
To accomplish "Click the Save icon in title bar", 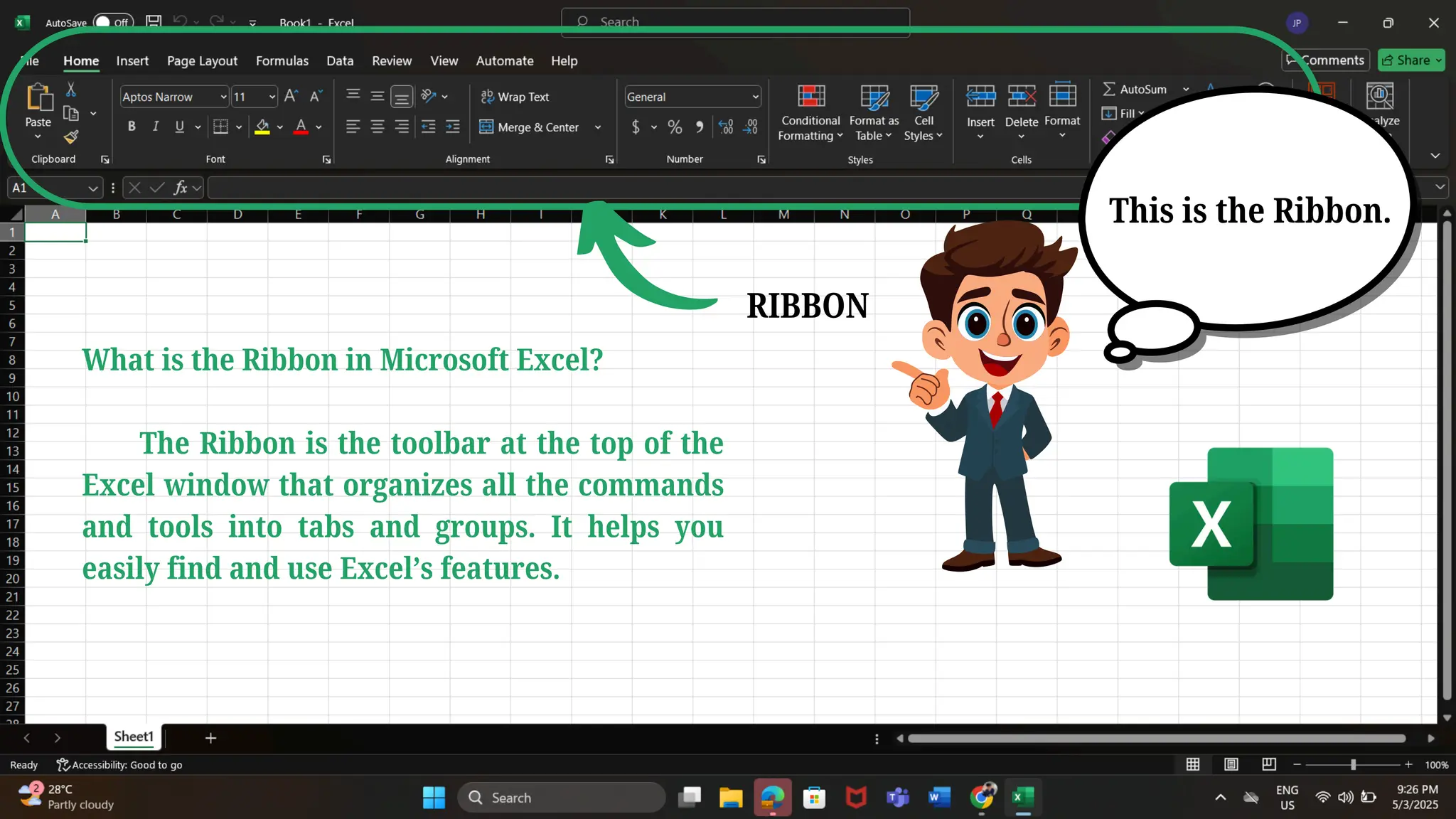I will [x=154, y=21].
